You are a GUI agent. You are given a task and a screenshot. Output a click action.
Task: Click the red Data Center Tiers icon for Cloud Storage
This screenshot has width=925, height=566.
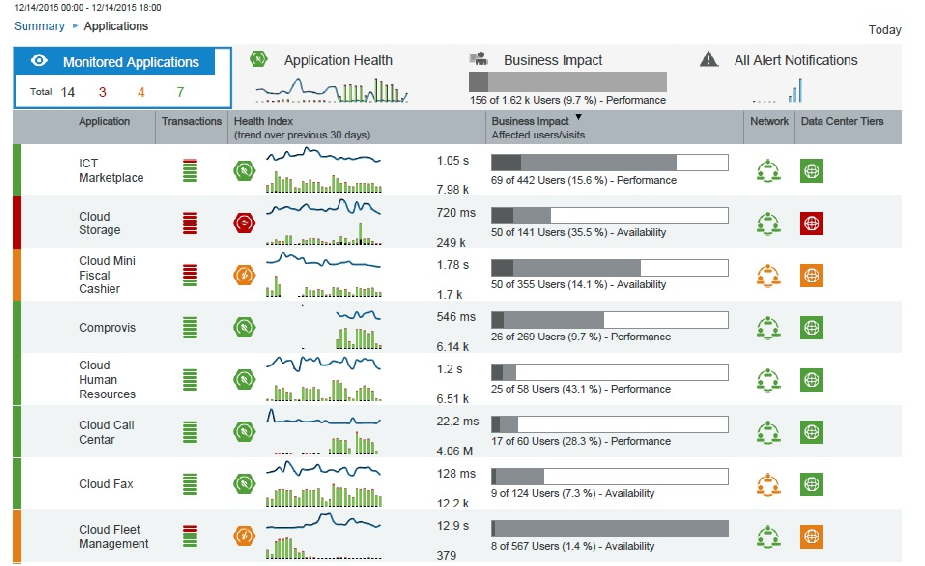coord(811,223)
